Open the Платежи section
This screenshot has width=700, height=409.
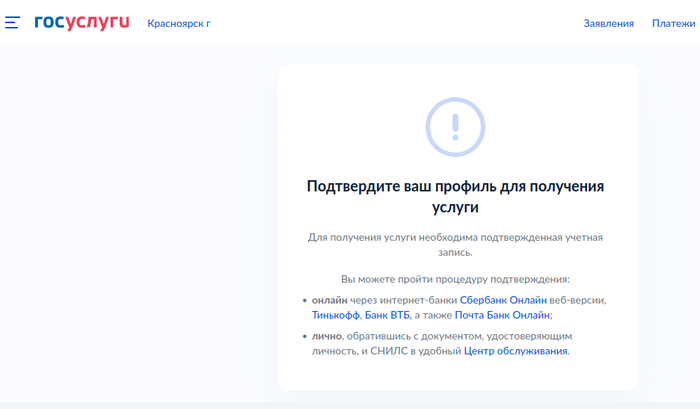(x=674, y=24)
